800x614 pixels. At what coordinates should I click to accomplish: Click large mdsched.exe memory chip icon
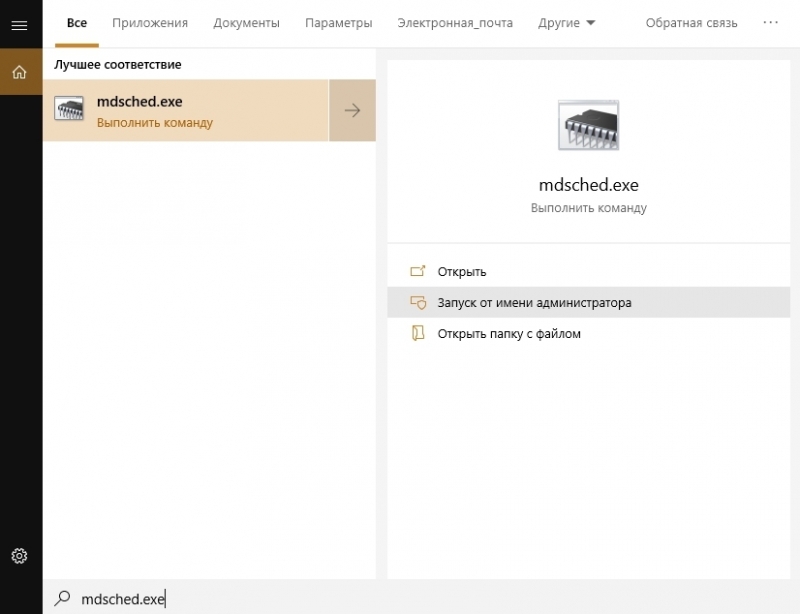click(588, 125)
